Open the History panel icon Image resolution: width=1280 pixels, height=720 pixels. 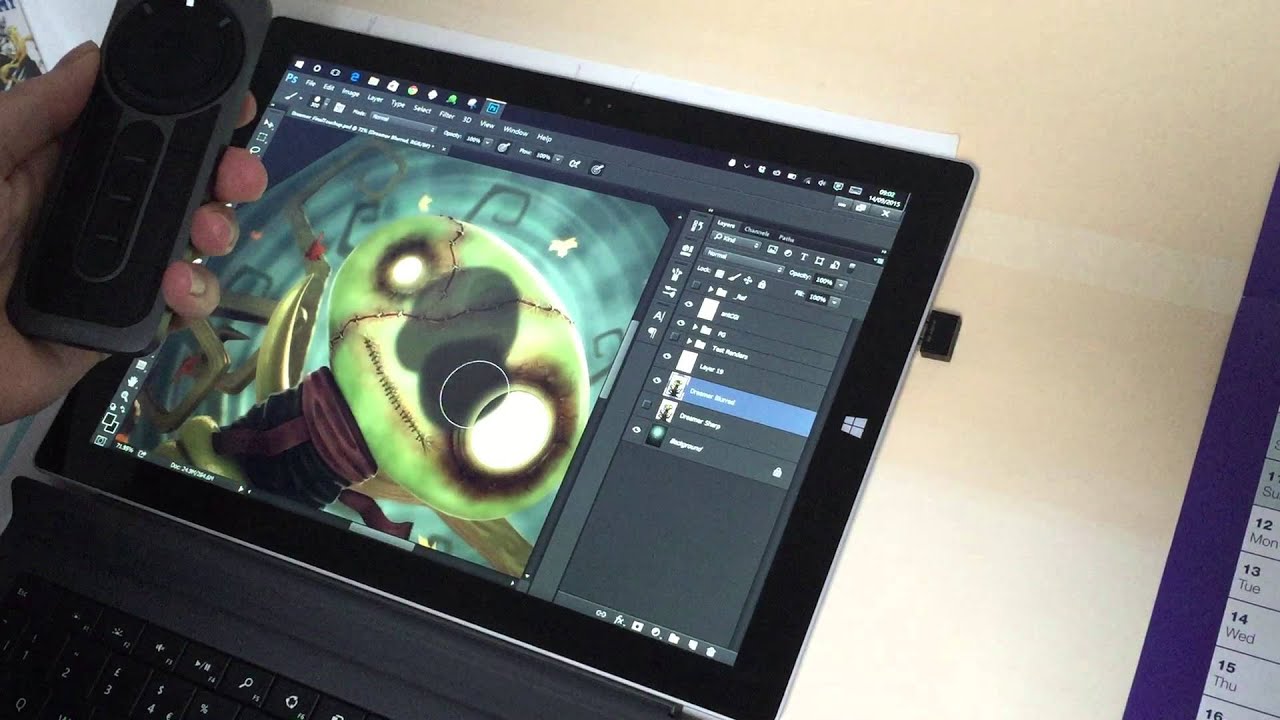[697, 226]
